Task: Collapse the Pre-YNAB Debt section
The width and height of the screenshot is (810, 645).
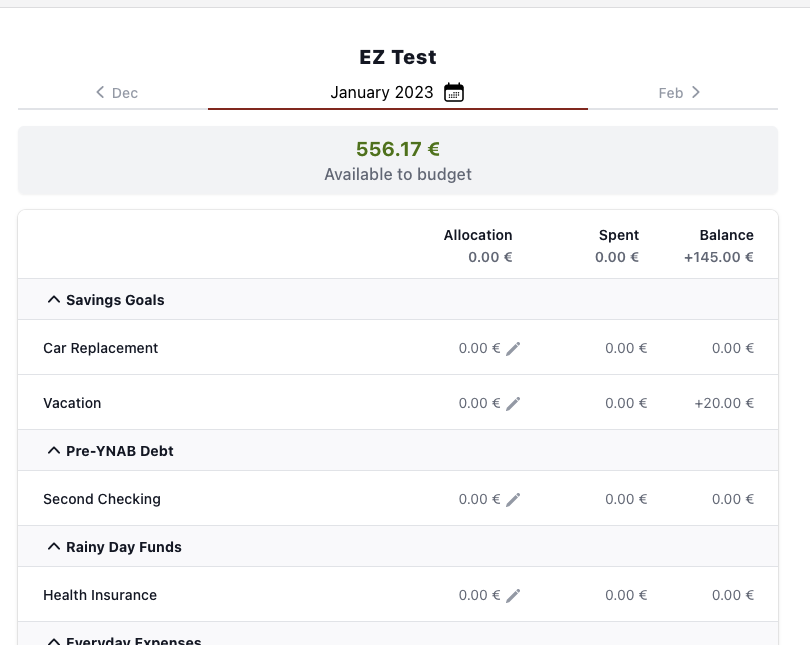Action: [52, 450]
